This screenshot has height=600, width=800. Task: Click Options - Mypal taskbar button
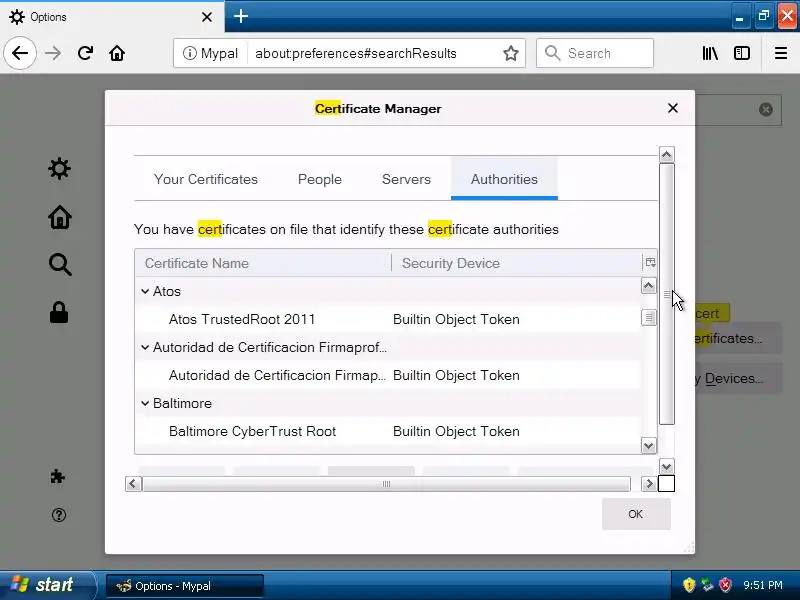(x=185, y=586)
